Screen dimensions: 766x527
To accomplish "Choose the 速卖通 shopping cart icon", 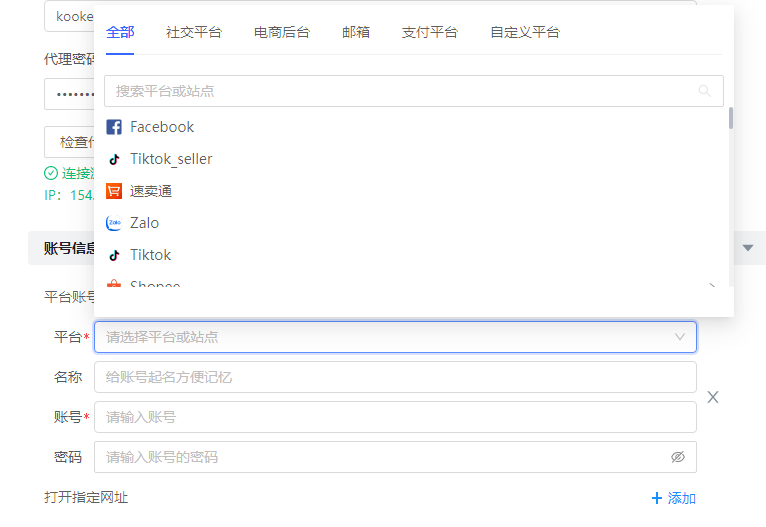I will 114,191.
